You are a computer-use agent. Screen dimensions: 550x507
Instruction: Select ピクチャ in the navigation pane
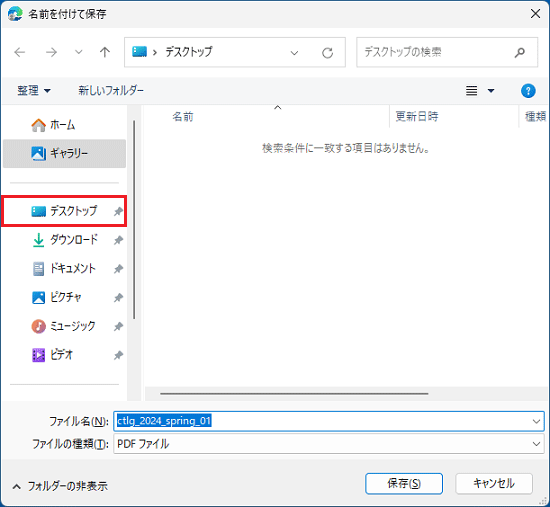pyautogui.click(x=64, y=298)
